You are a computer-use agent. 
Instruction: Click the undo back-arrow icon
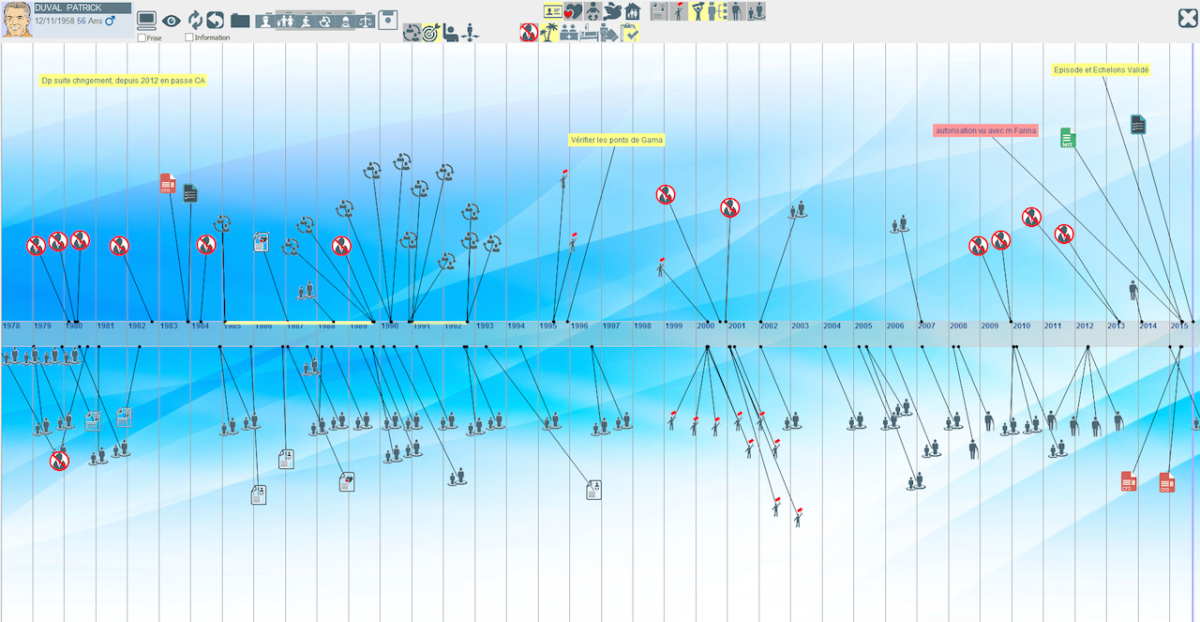pyautogui.click(x=215, y=20)
